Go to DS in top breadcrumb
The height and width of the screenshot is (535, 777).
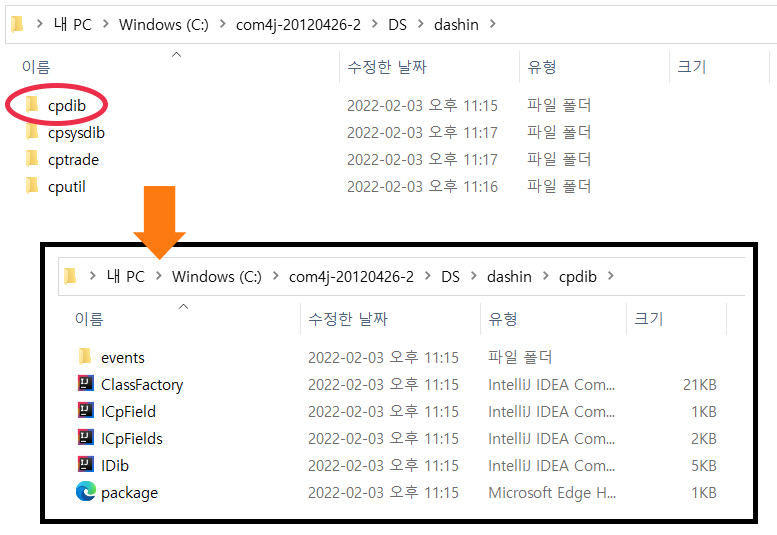tap(397, 24)
